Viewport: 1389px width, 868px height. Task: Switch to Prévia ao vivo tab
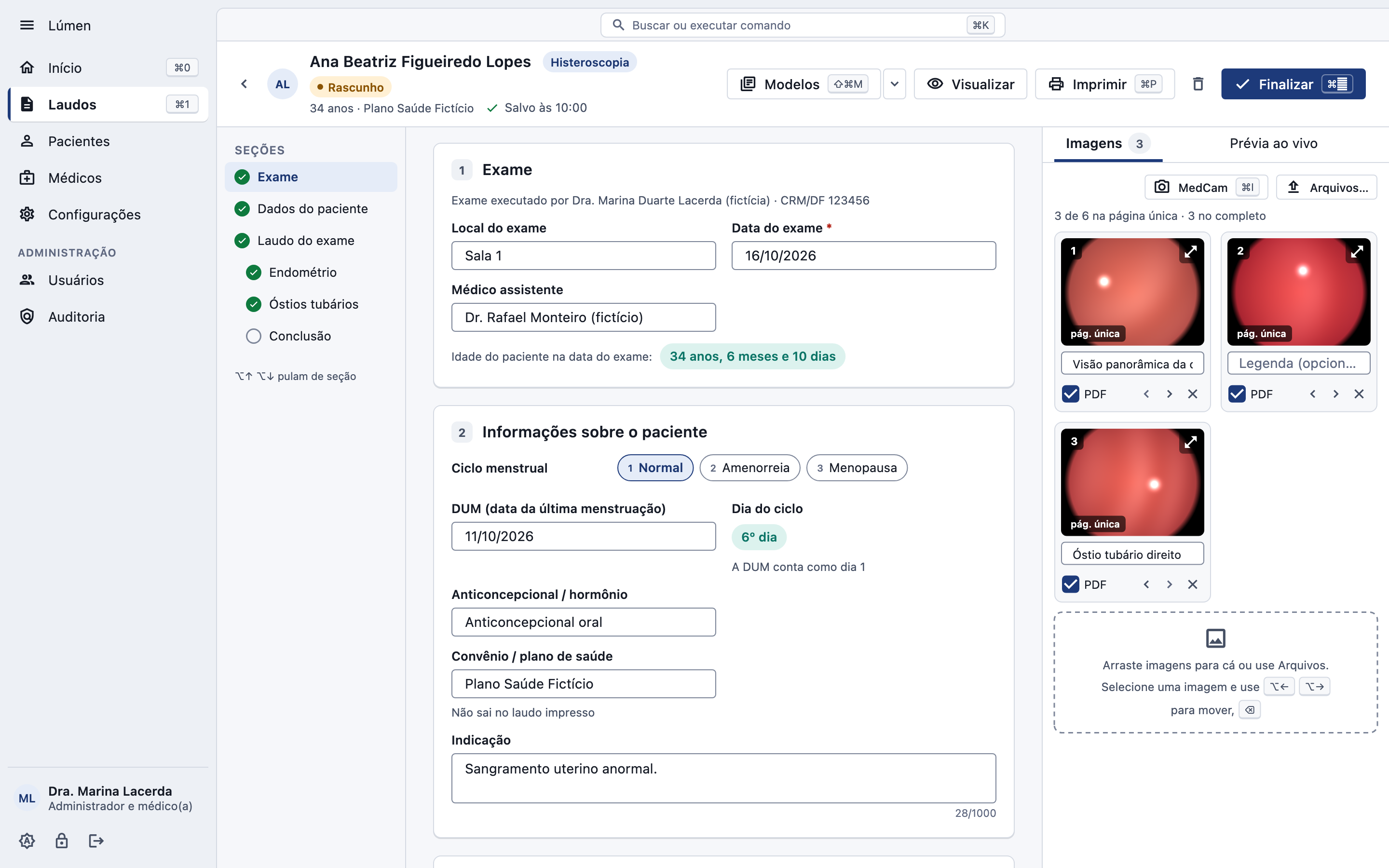pos(1273,144)
